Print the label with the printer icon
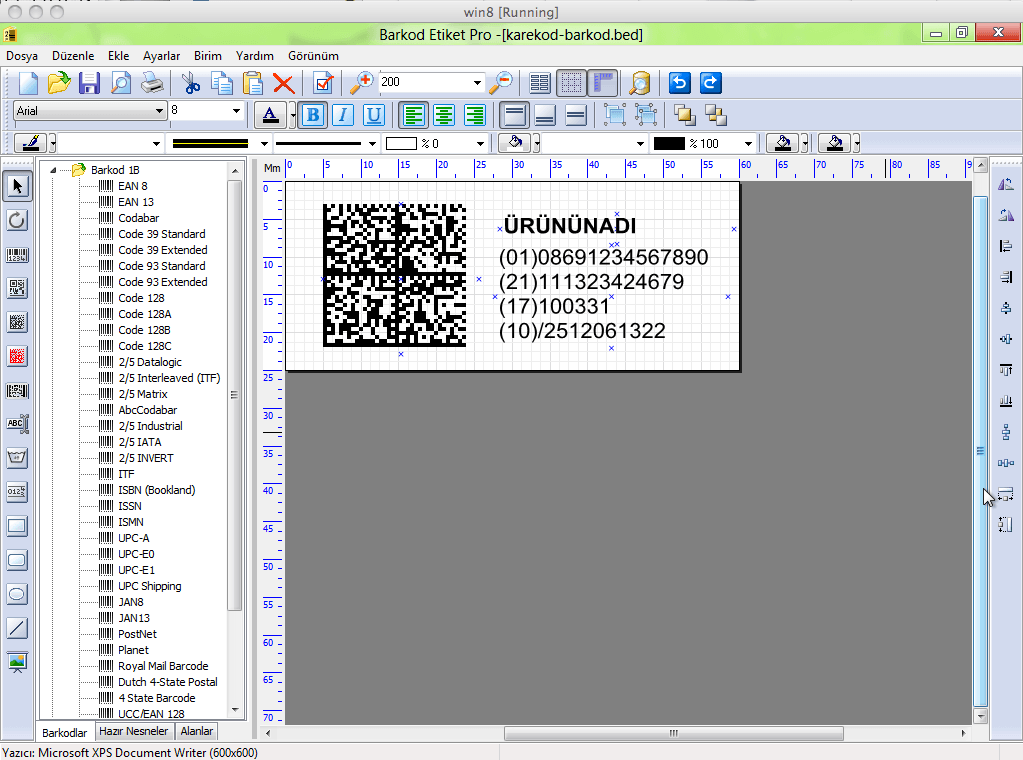The height and width of the screenshot is (760, 1023). click(x=153, y=83)
